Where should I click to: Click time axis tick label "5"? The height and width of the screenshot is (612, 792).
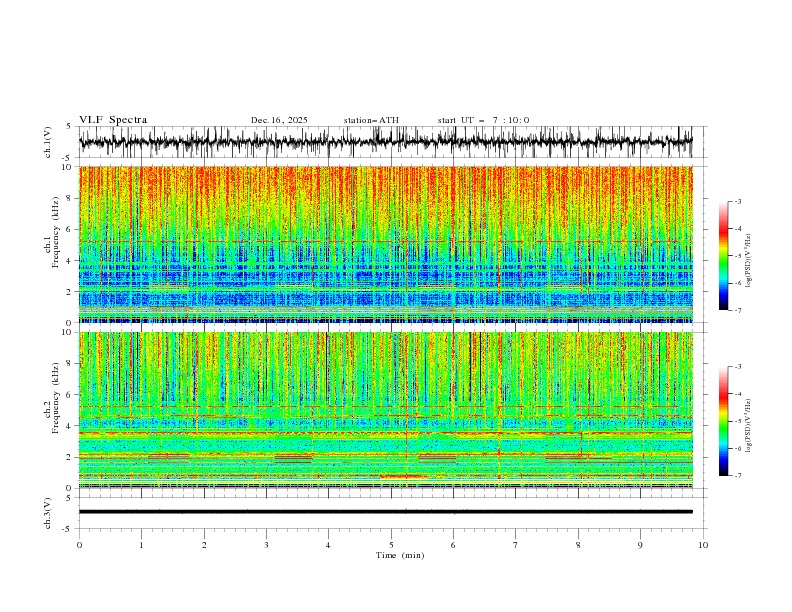pyautogui.click(x=391, y=545)
